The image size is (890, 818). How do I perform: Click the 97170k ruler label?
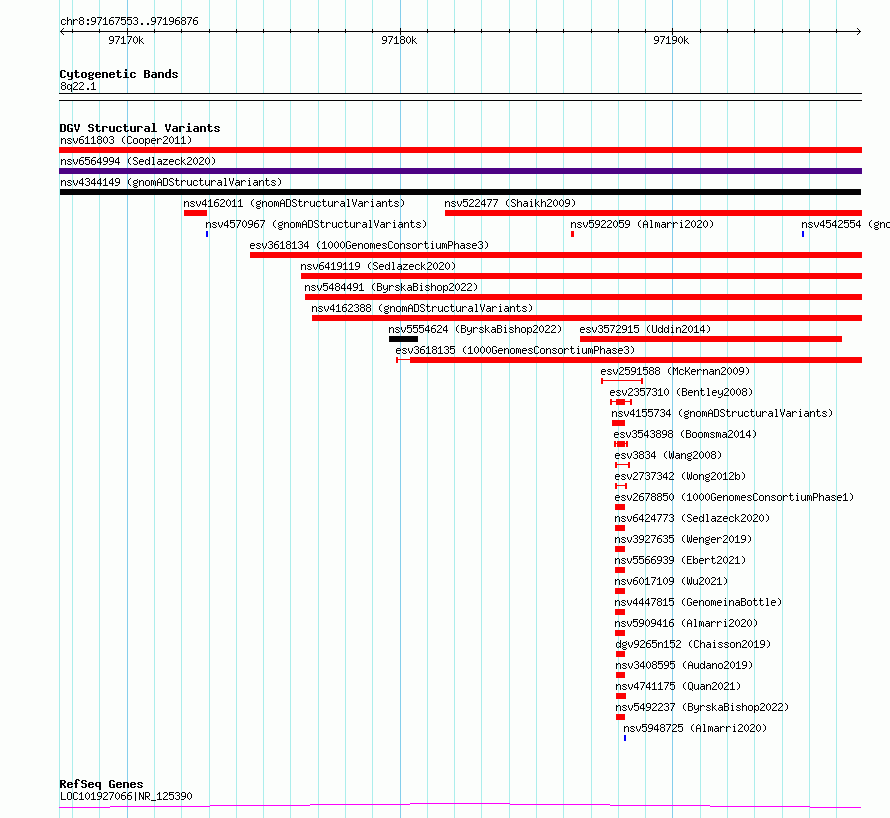point(126,40)
